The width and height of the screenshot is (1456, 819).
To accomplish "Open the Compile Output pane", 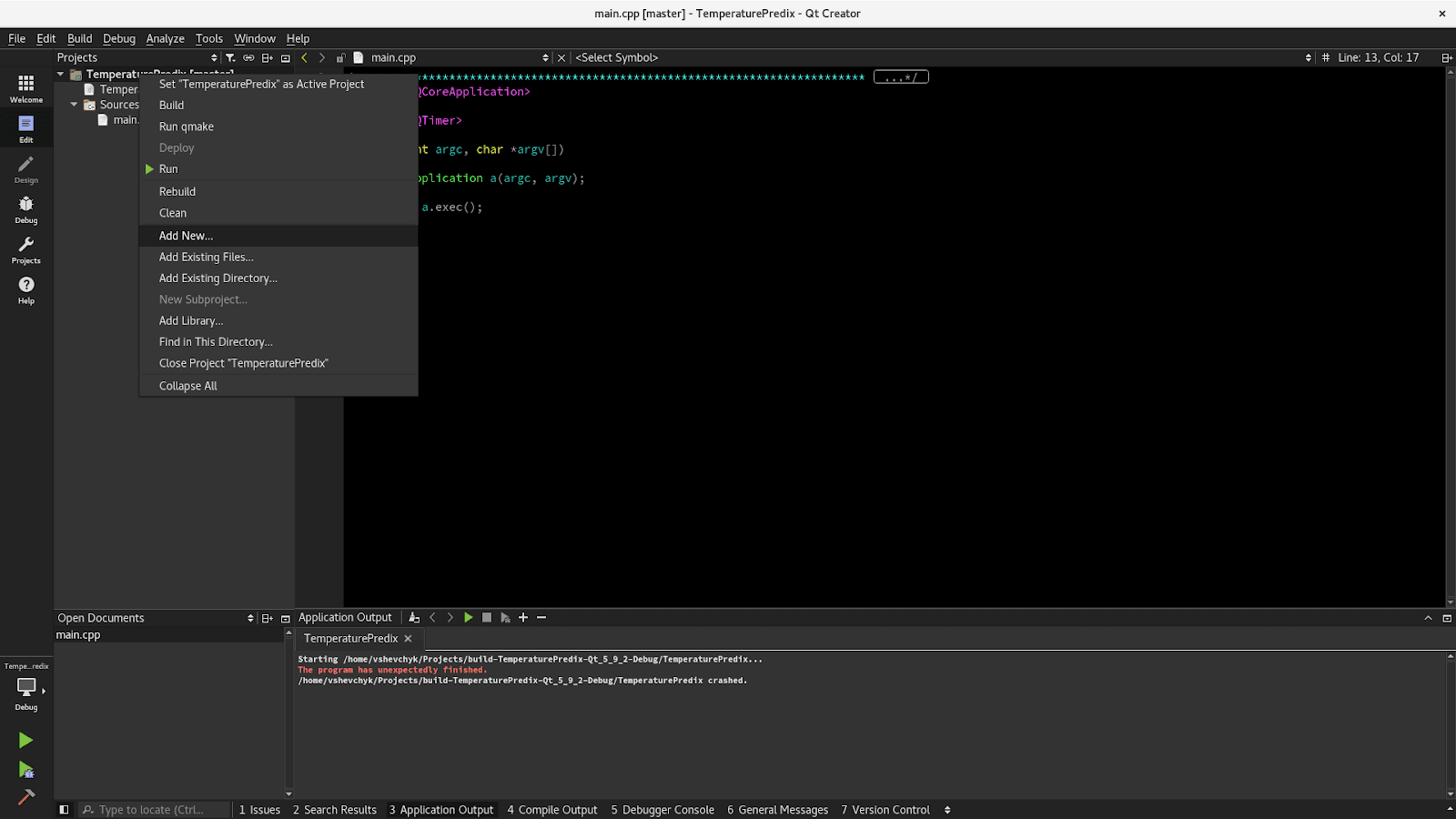I will 551,810.
